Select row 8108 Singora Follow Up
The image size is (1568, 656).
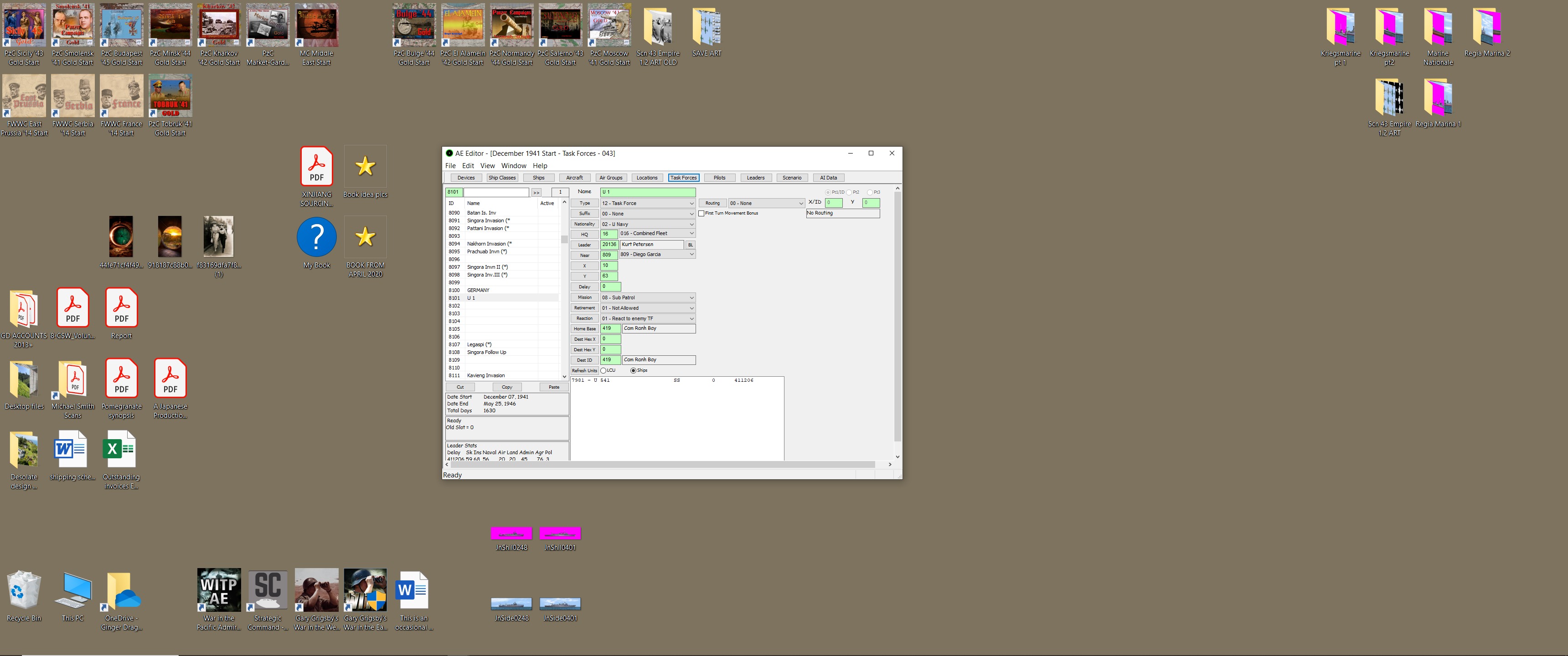(x=502, y=352)
